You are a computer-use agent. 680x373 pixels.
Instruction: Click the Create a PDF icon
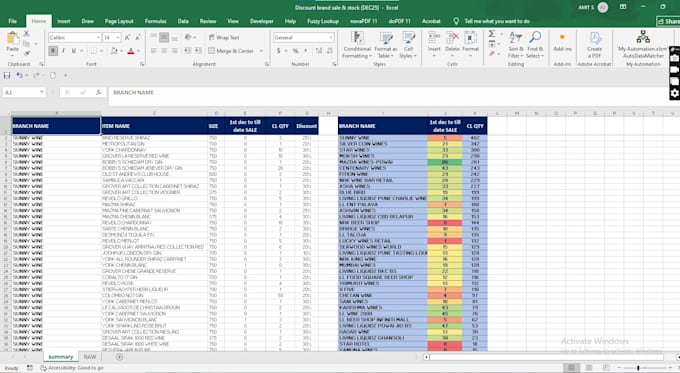point(595,38)
